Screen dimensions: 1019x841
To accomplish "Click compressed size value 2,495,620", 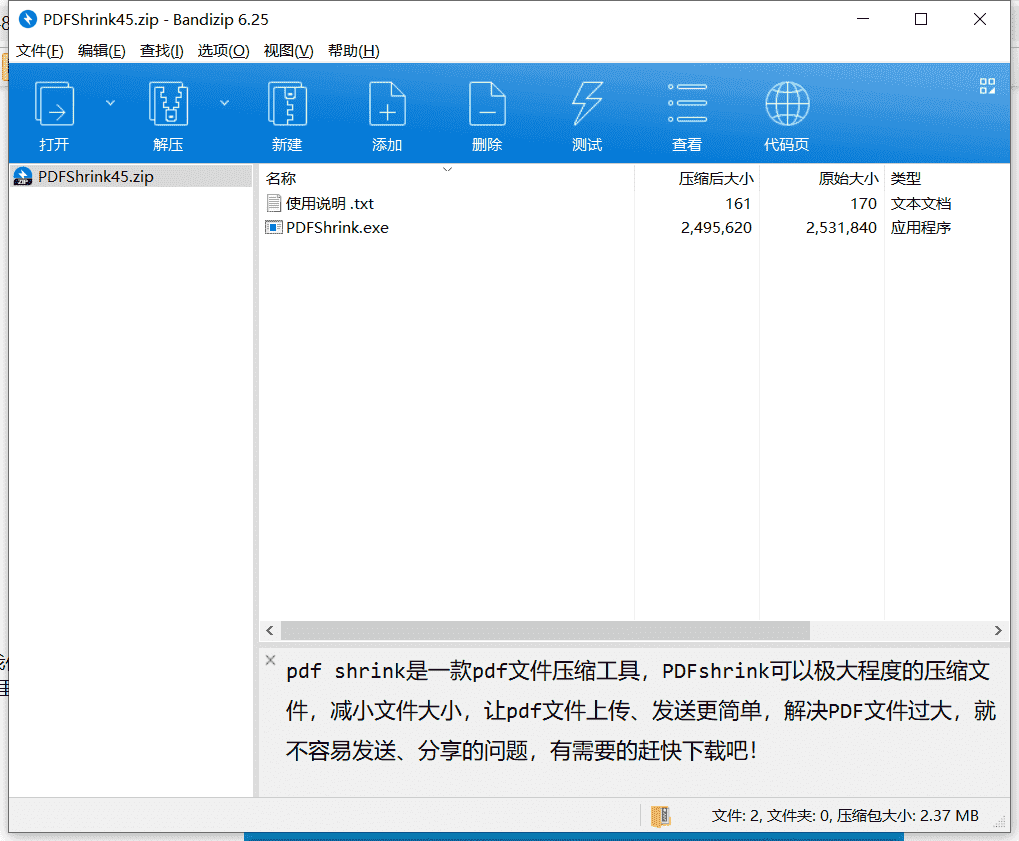I will [716, 227].
